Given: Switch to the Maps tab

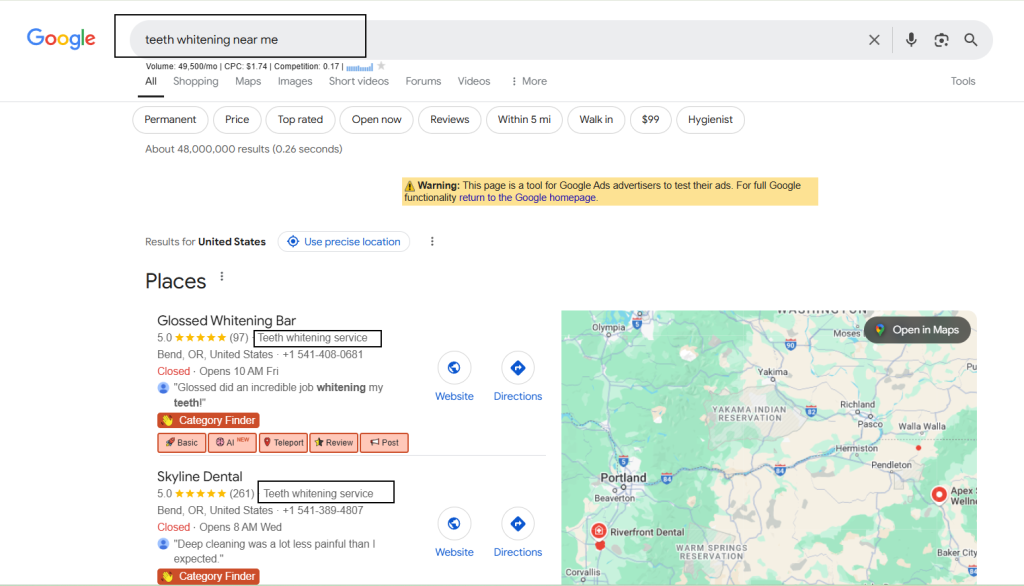Looking at the screenshot, I should pos(248,81).
